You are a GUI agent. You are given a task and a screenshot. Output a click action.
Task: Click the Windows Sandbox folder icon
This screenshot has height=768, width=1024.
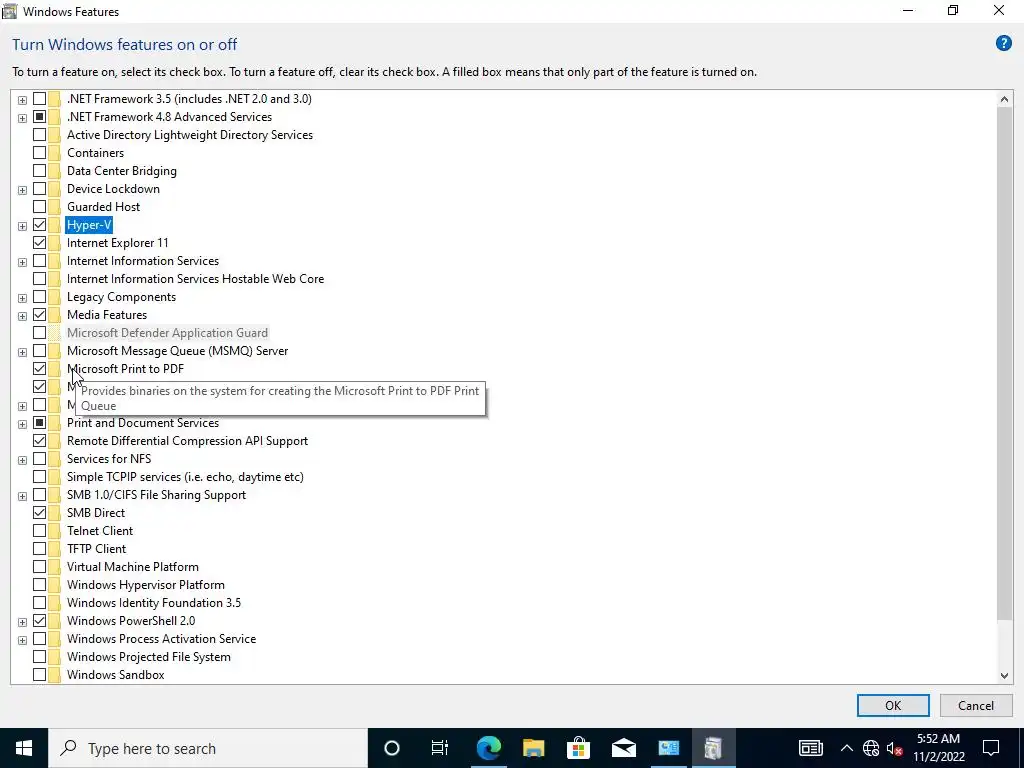[x=54, y=675]
